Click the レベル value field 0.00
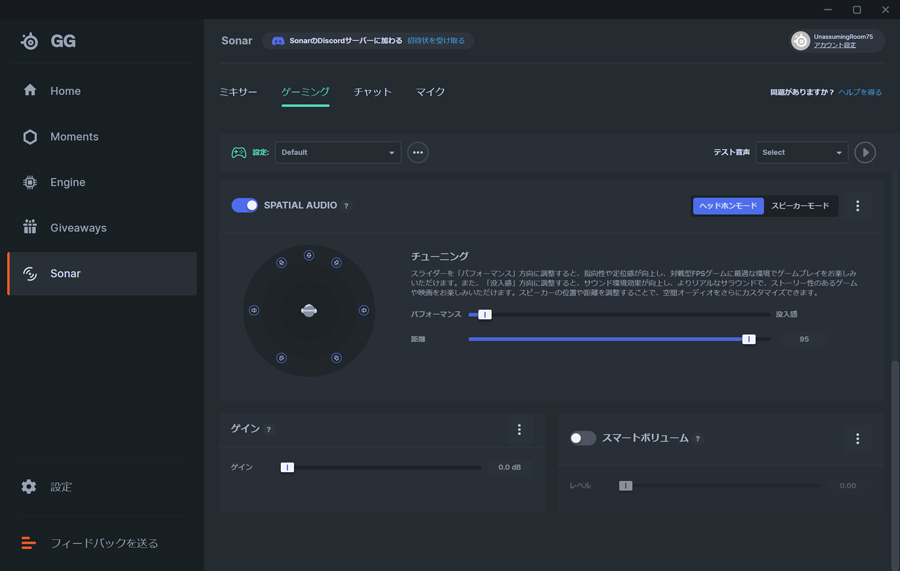 click(848, 485)
